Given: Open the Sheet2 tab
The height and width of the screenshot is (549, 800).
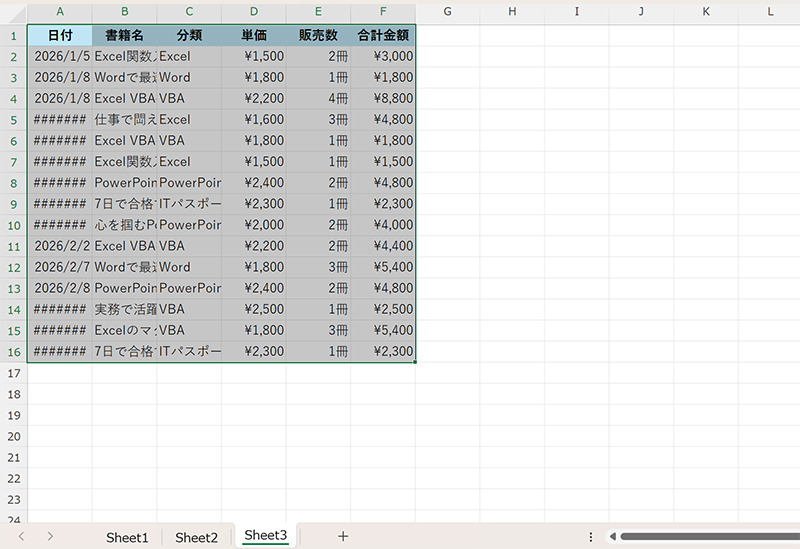Looking at the screenshot, I should pyautogui.click(x=196, y=537).
